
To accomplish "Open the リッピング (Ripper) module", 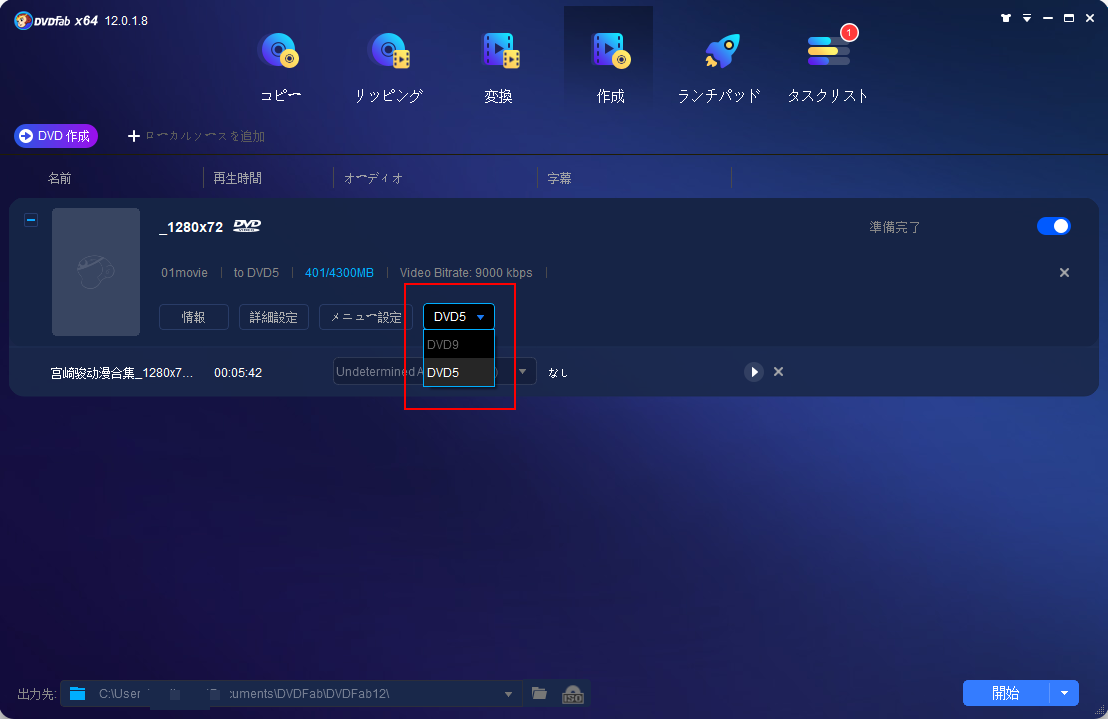I will [x=389, y=69].
